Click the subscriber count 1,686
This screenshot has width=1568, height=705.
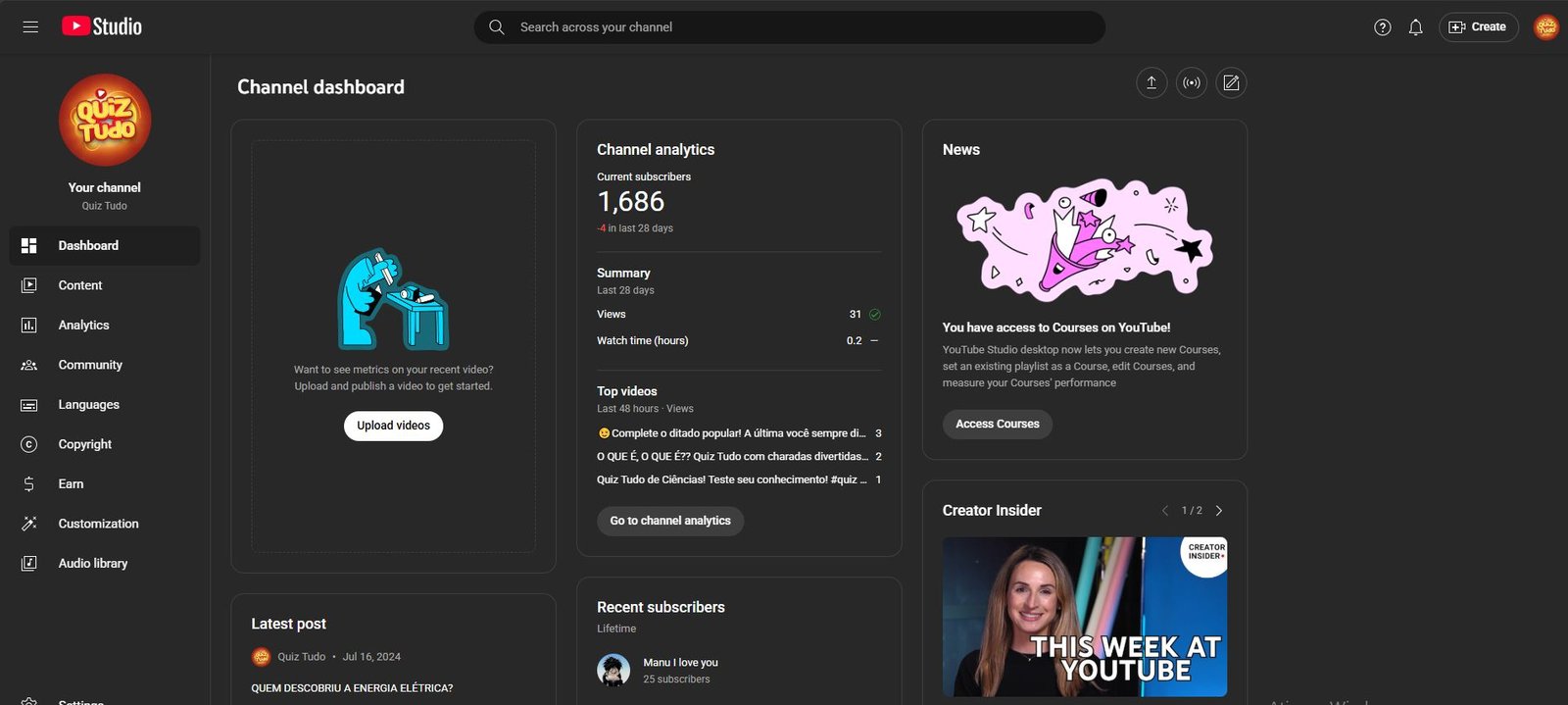point(631,202)
